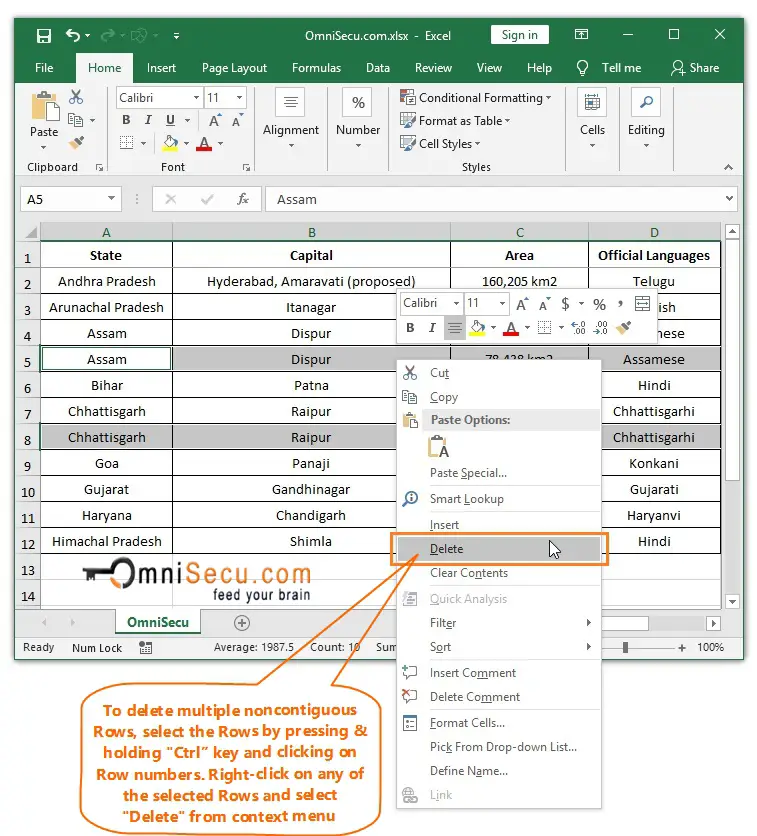The image size is (757, 836).
Task: Toggle Center alignment in mini toolbar
Action: tap(454, 327)
